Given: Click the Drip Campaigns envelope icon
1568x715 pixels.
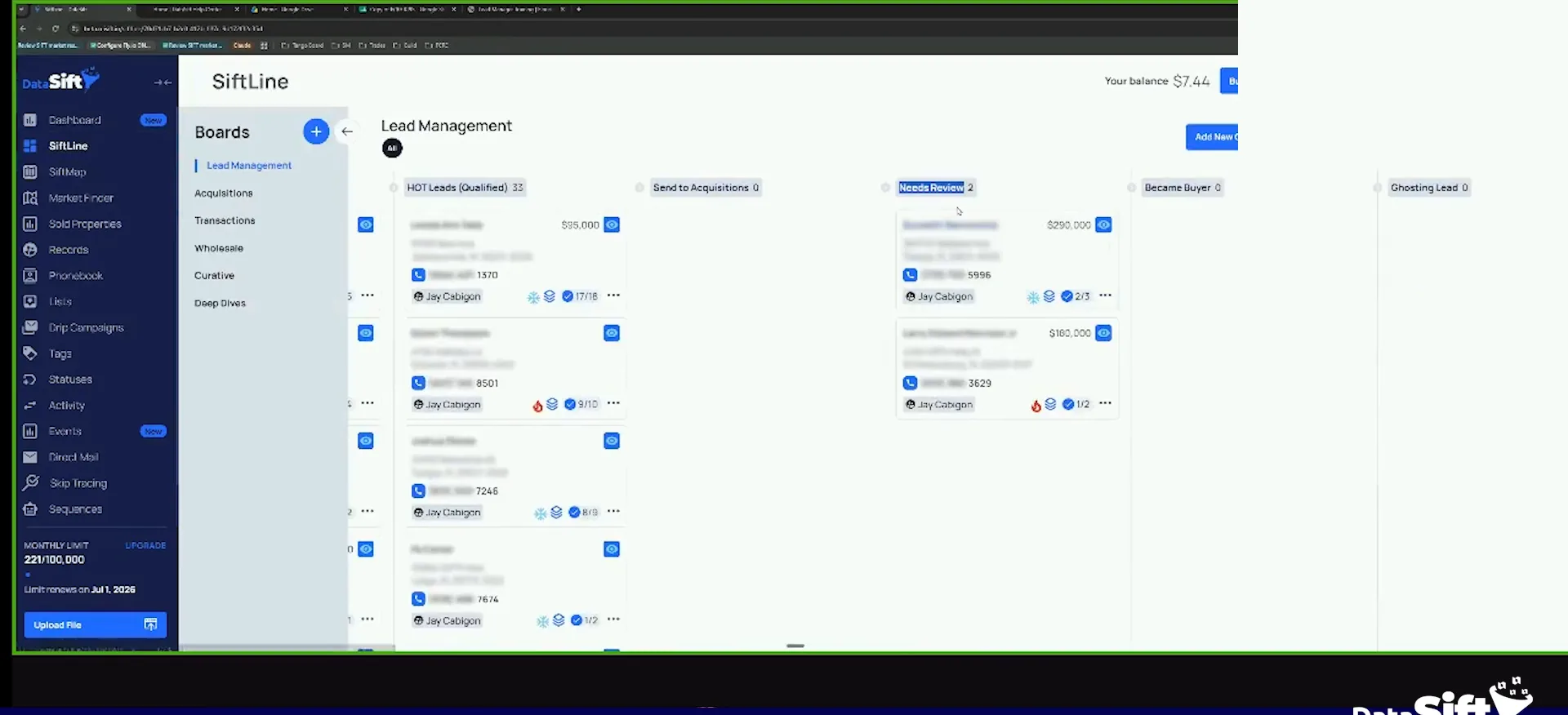Looking at the screenshot, I should 30,327.
